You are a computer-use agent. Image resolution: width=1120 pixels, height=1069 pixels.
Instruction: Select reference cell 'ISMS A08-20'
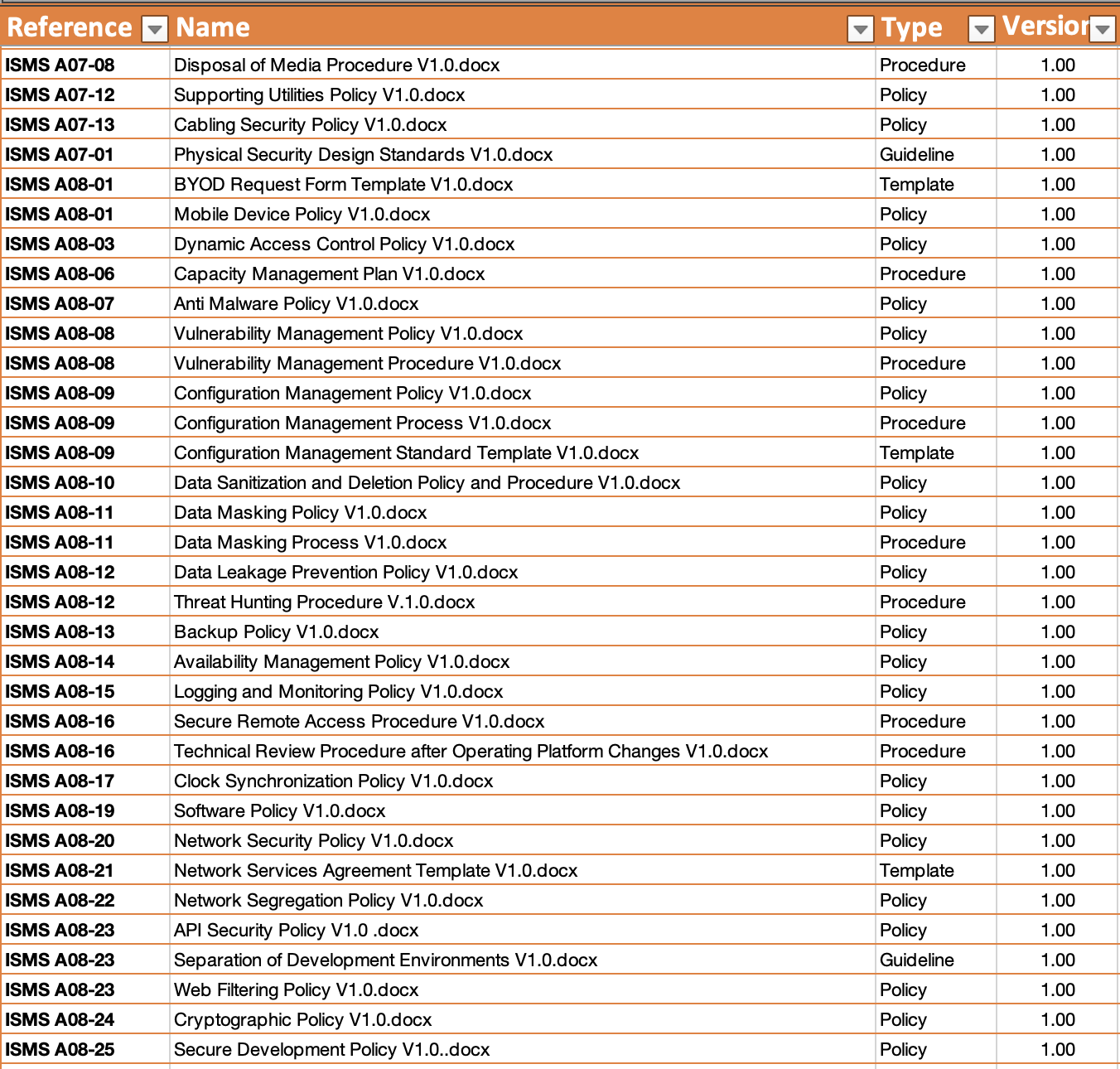pyautogui.click(x=85, y=840)
